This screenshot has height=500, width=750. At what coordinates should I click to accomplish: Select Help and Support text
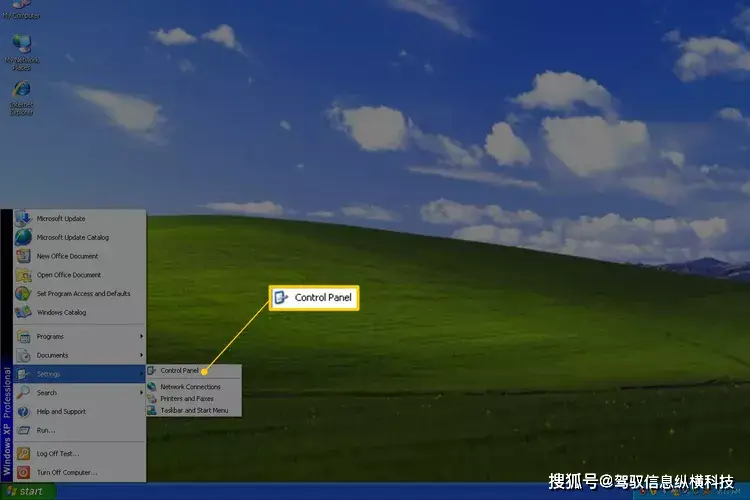point(61,411)
